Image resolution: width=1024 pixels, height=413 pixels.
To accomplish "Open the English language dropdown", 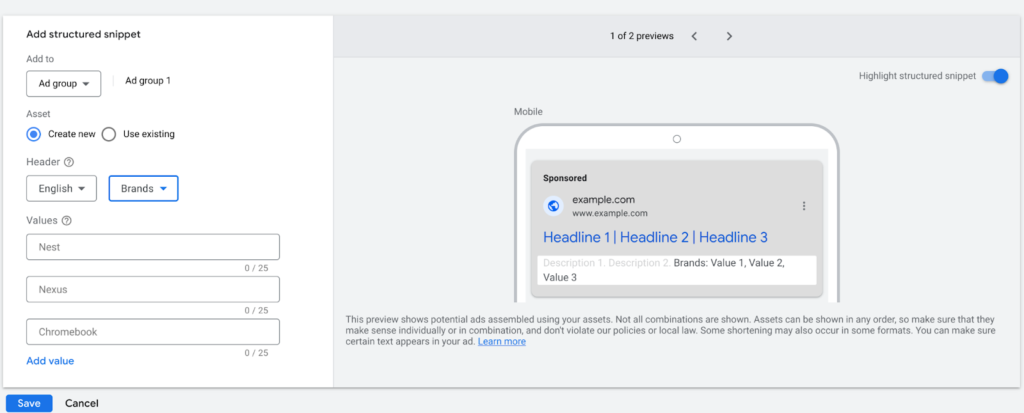I will 61,188.
